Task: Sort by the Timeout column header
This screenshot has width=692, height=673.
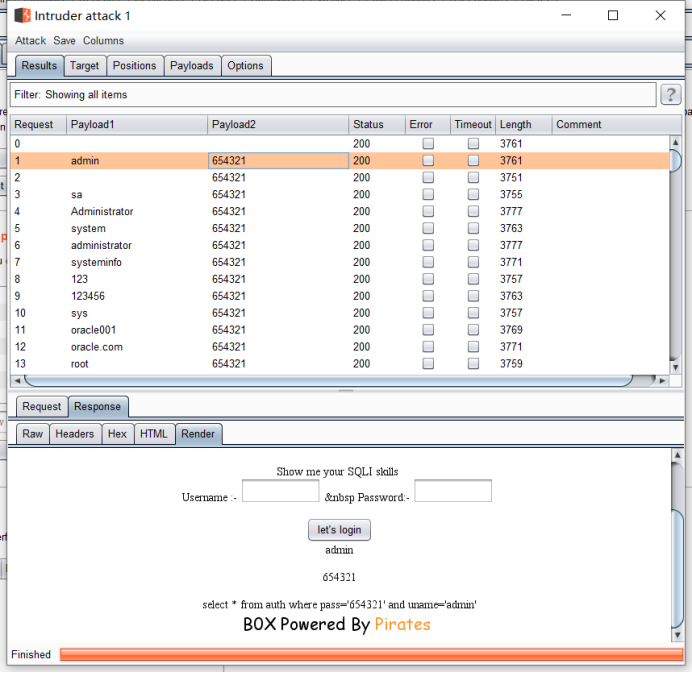Action: (473, 124)
